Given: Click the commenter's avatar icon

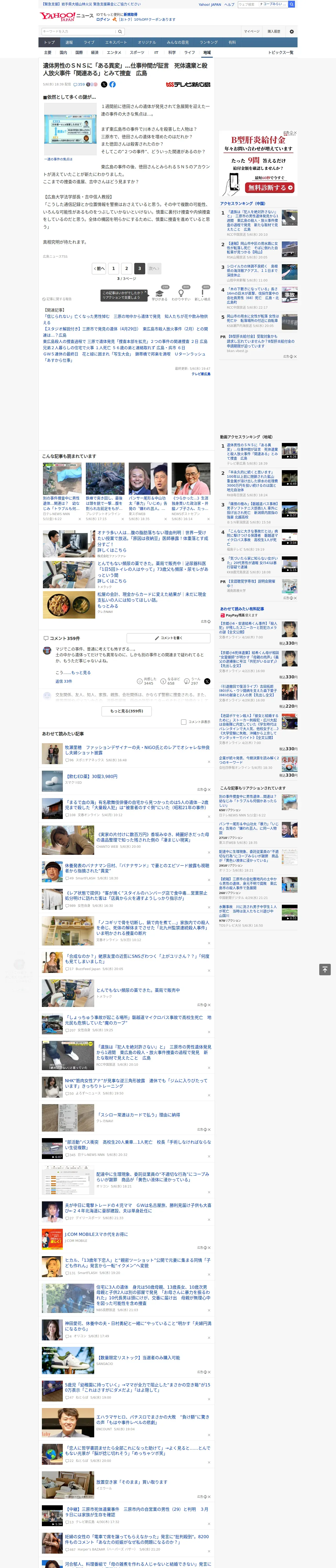Looking at the screenshot, I should (x=47, y=650).
